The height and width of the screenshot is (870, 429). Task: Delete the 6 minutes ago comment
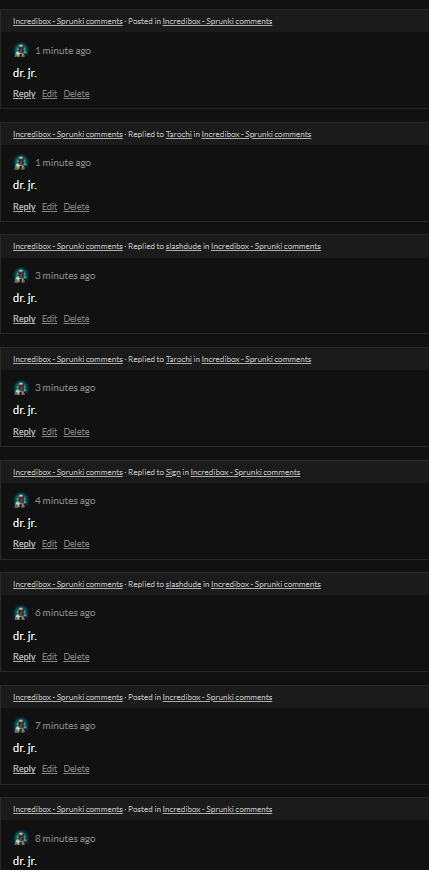[77, 656]
